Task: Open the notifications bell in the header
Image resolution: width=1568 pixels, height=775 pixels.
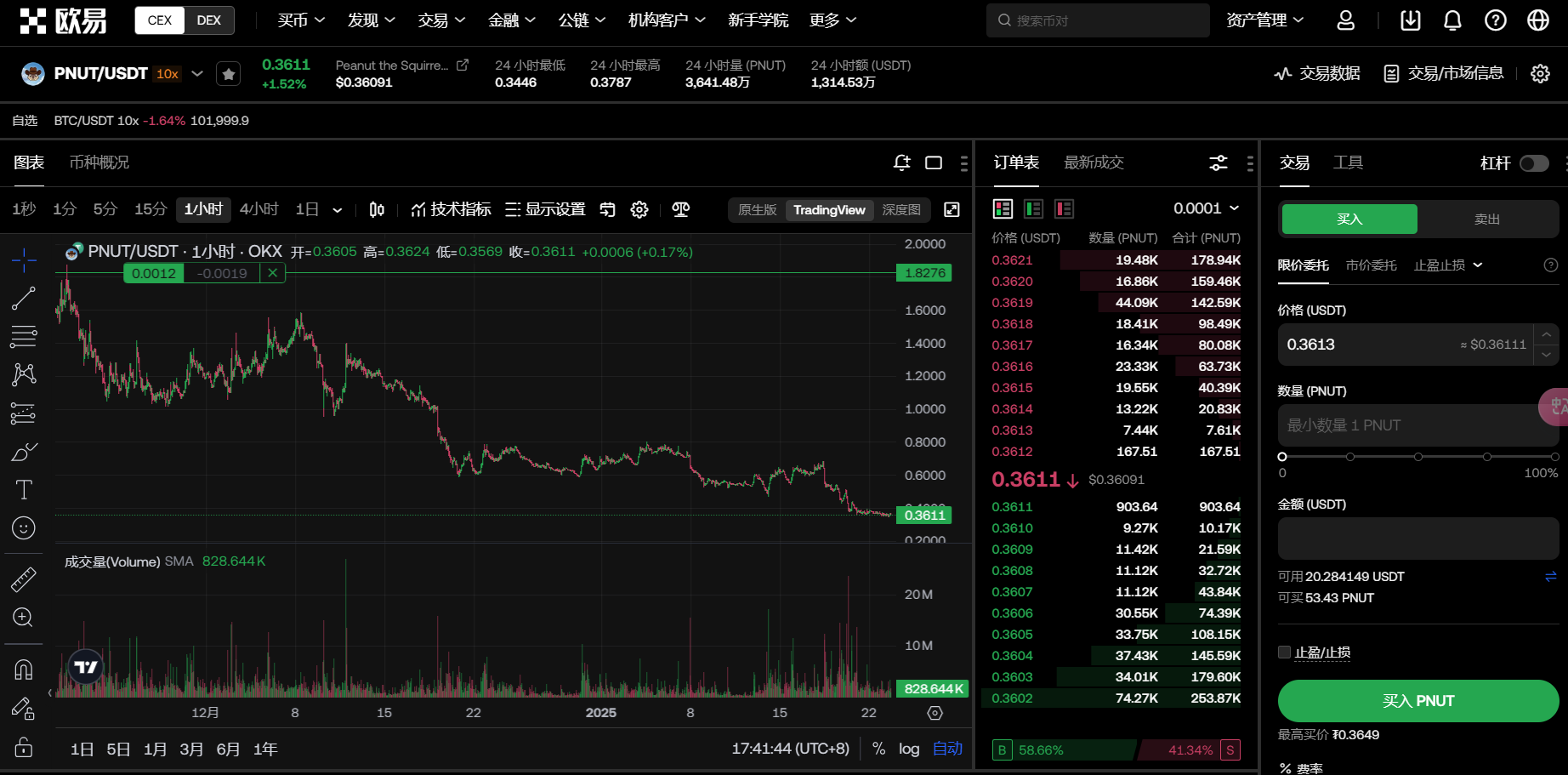Action: point(1453,20)
